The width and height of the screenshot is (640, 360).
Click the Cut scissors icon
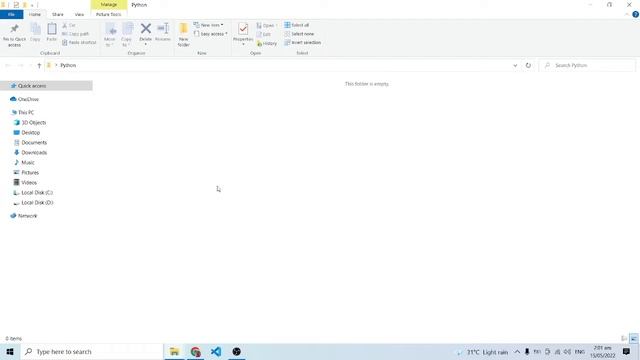point(64,25)
